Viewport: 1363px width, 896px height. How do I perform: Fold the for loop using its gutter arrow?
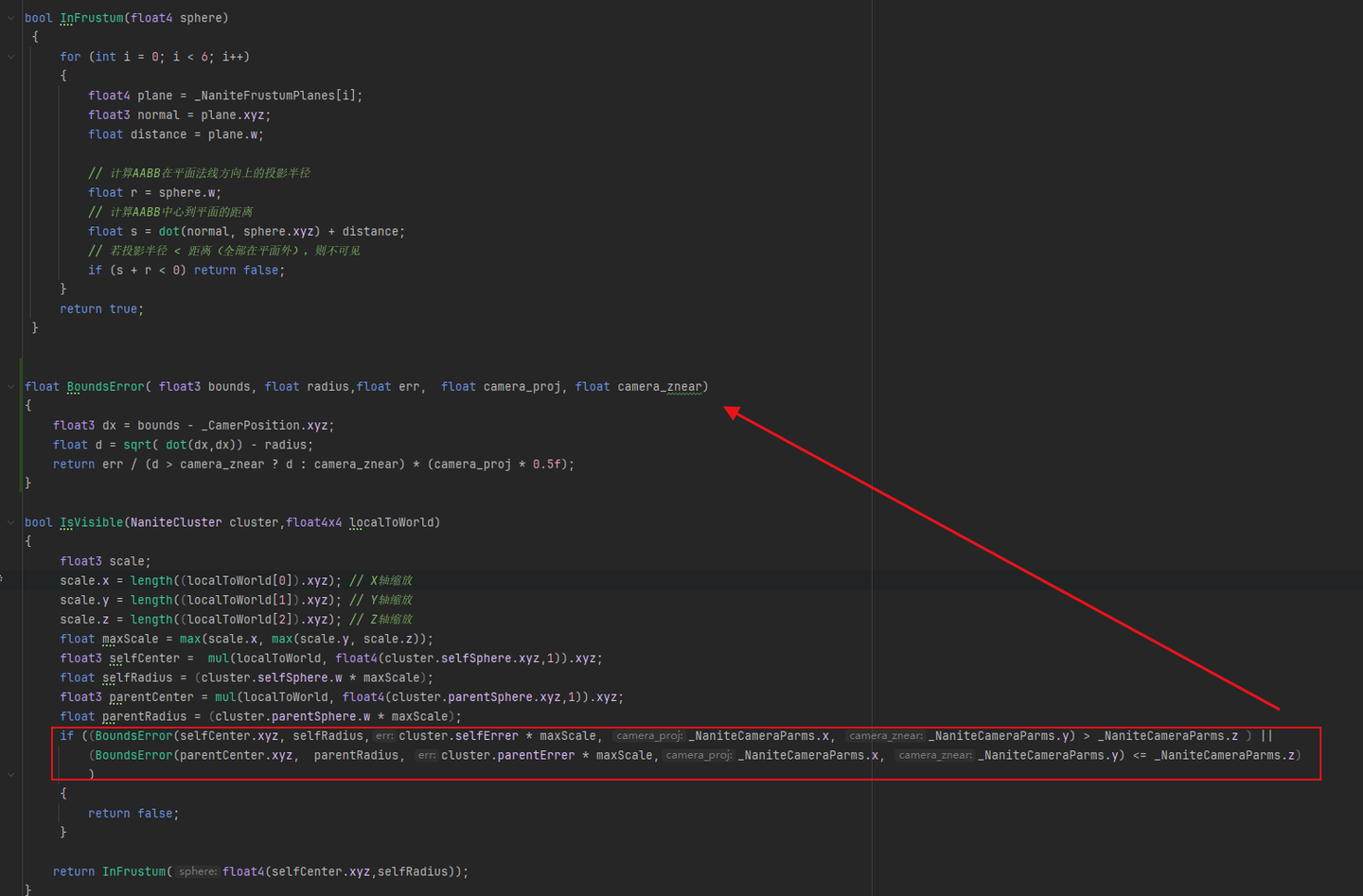pyautogui.click(x=11, y=57)
